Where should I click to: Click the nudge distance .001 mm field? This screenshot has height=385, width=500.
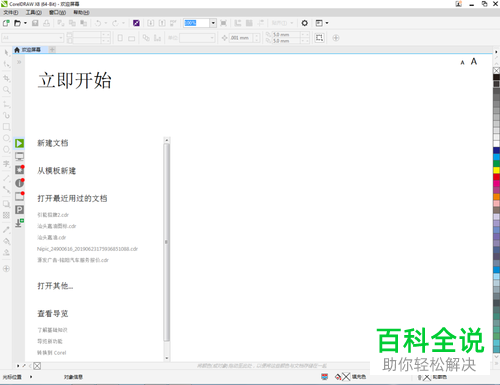click(242, 38)
